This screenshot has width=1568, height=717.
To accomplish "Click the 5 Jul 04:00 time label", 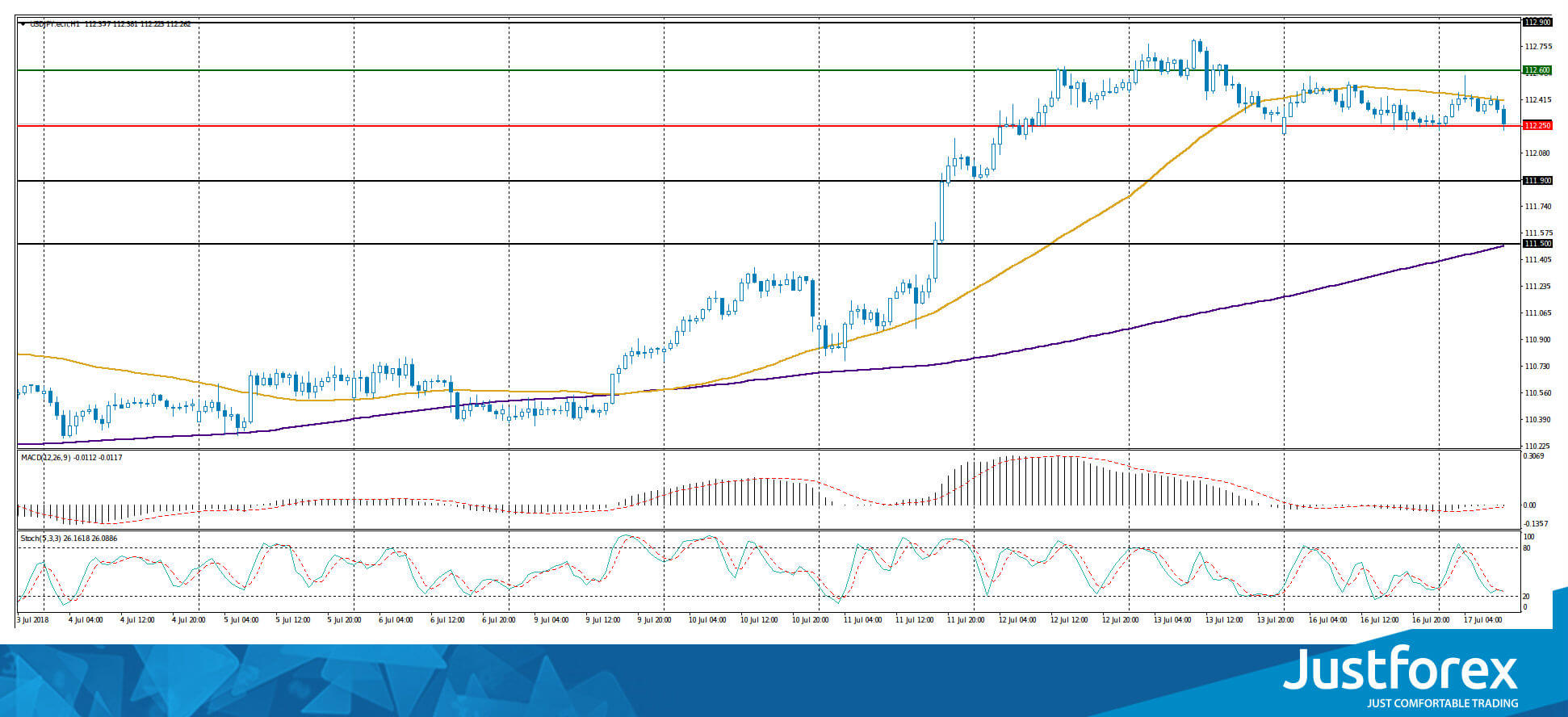I will click(241, 620).
